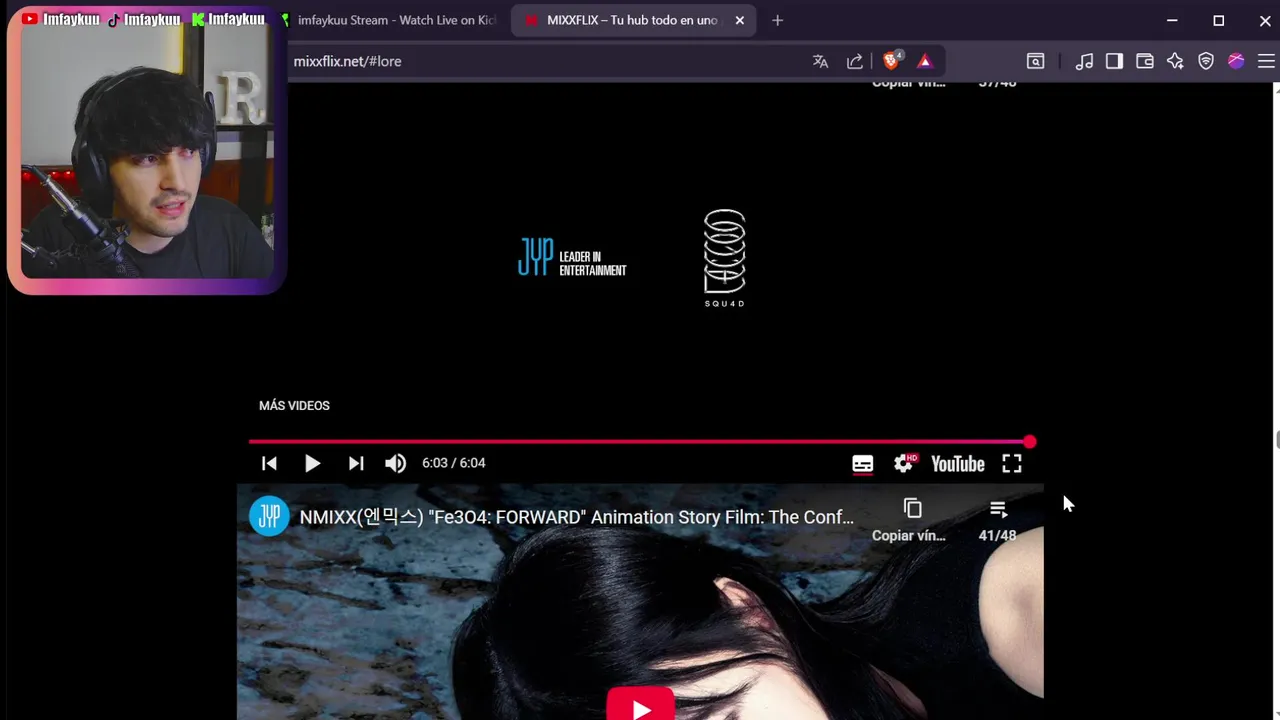
Task: Toggle subtitles closed captions button
Action: click(862, 464)
